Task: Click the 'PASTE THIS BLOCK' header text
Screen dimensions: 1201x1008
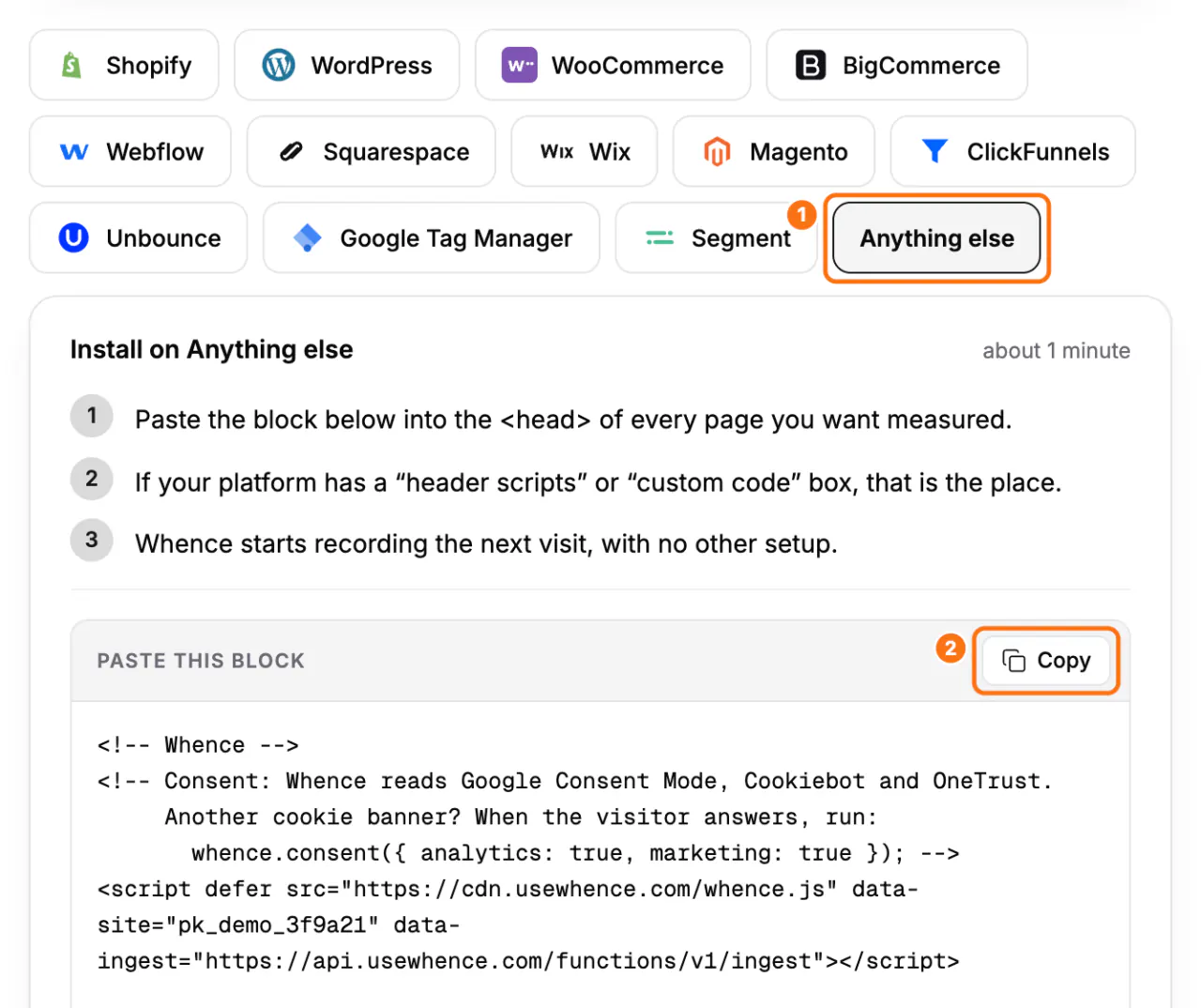Action: [x=201, y=661]
